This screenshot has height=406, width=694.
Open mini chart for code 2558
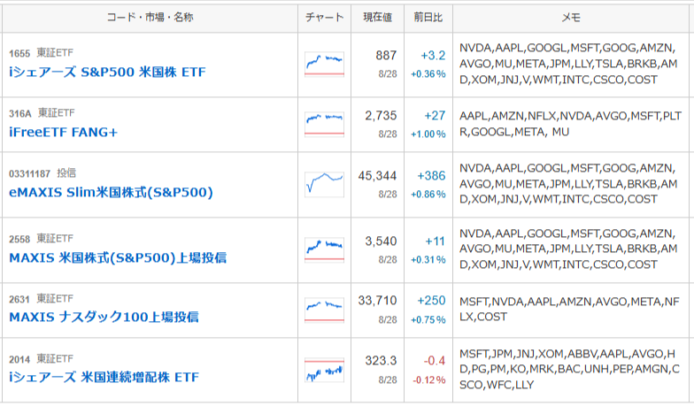click(x=324, y=250)
